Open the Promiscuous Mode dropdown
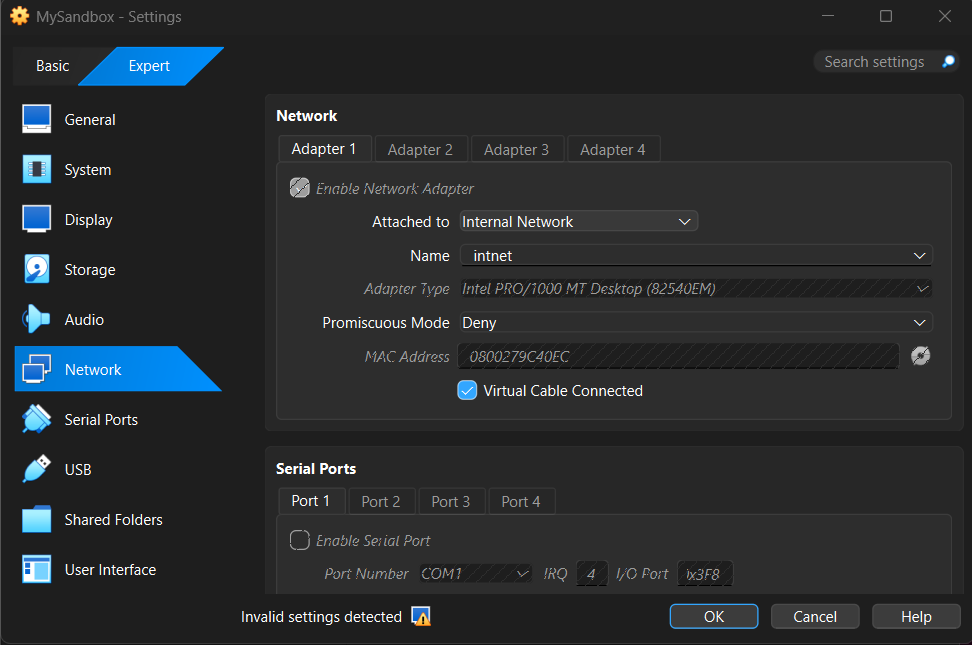Screen dimensions: 972x645 point(696,322)
